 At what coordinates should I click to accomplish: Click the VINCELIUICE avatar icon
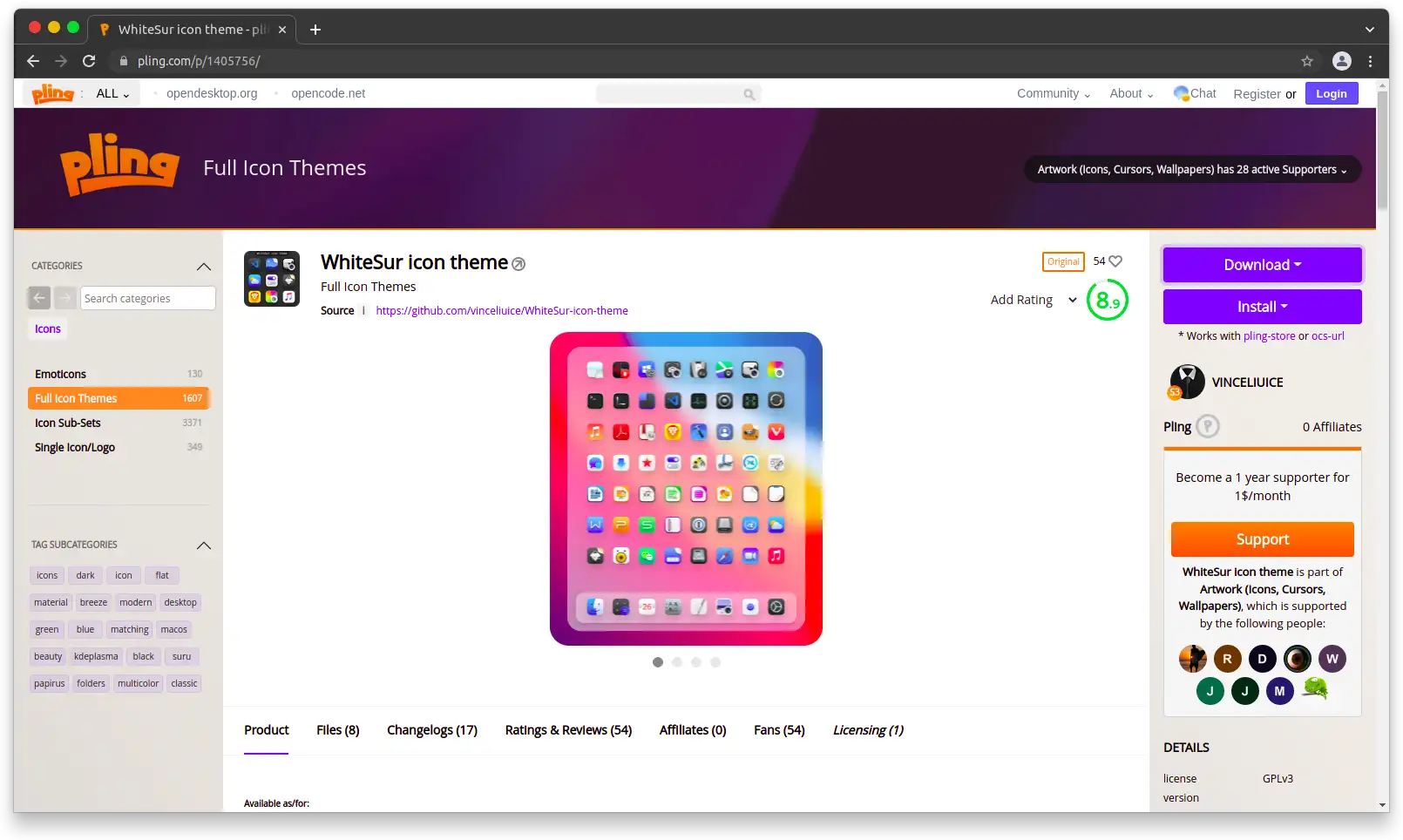(x=1186, y=382)
